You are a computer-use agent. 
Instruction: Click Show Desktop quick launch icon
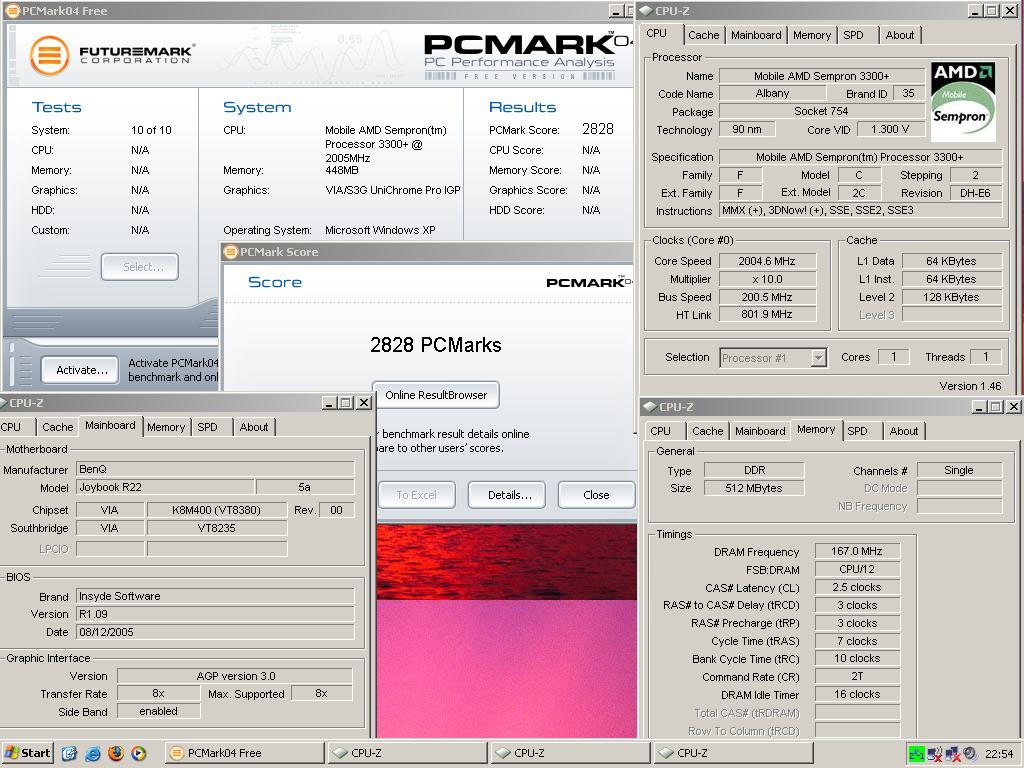[69, 753]
